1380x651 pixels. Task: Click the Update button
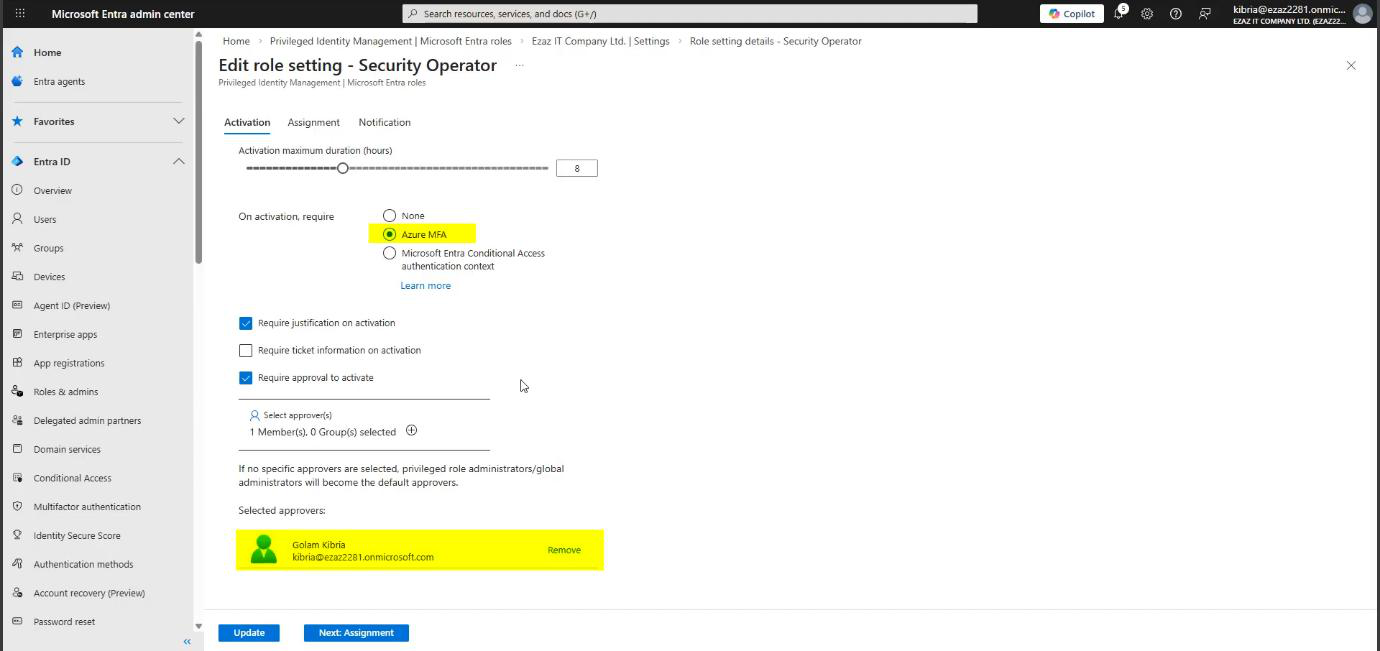coord(249,633)
